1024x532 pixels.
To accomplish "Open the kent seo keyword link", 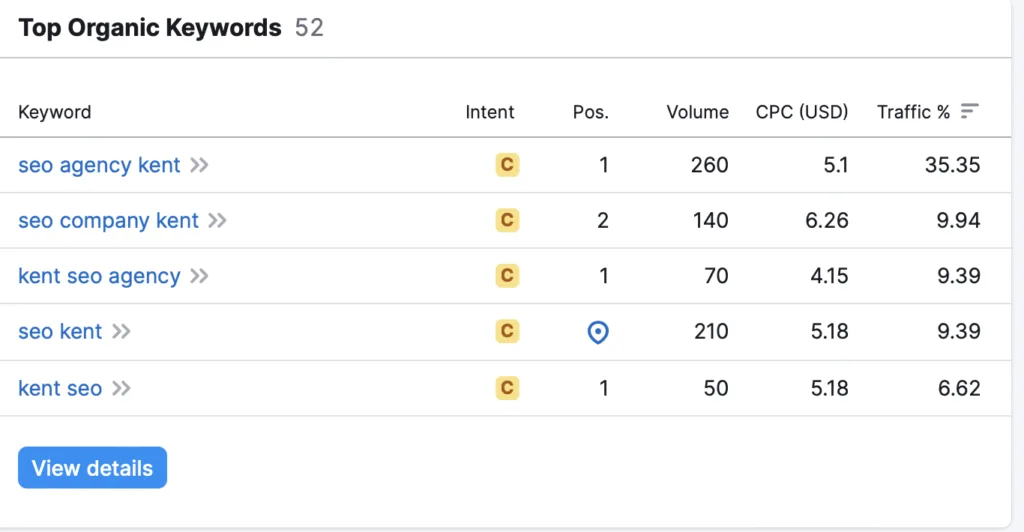I will [x=60, y=388].
